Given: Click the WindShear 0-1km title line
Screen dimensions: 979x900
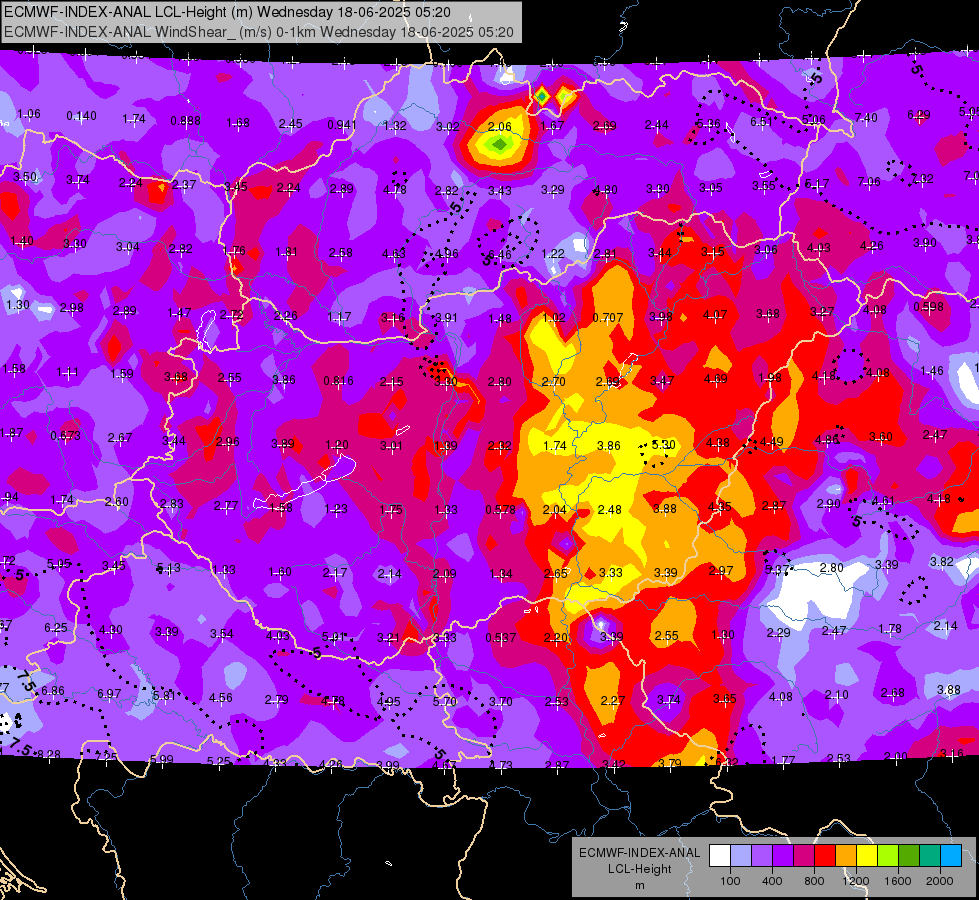Looking at the screenshot, I should [258, 32].
